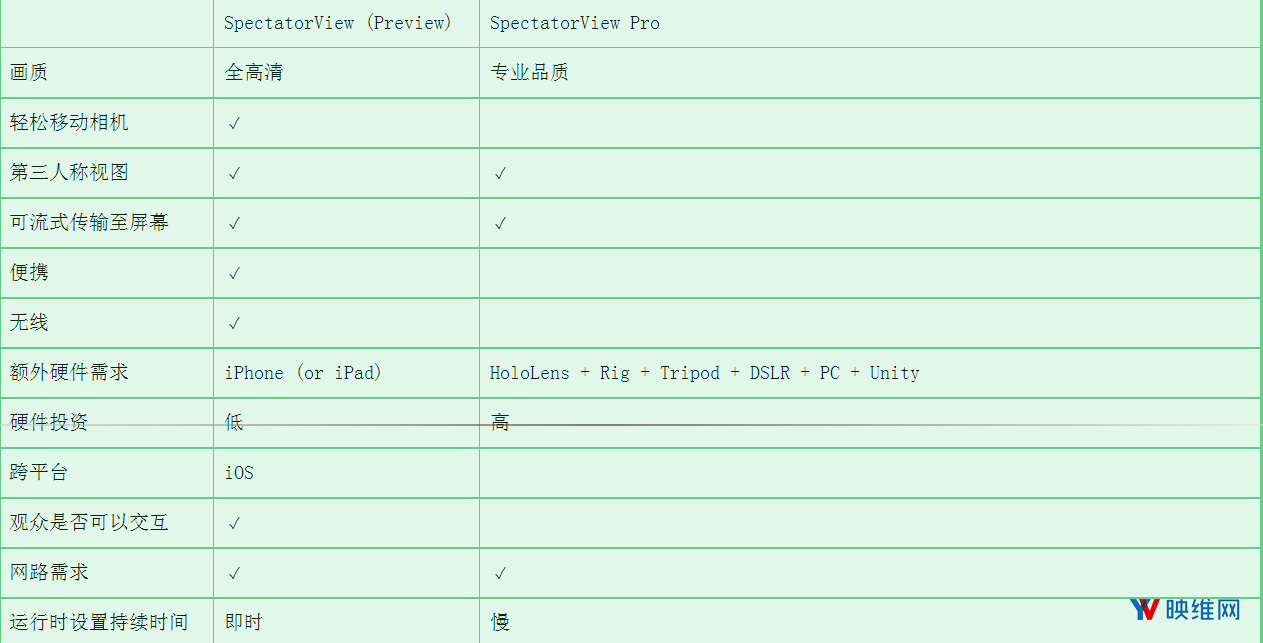
Task: Click the Preview checkmark in the 无线 row
Action: [234, 323]
